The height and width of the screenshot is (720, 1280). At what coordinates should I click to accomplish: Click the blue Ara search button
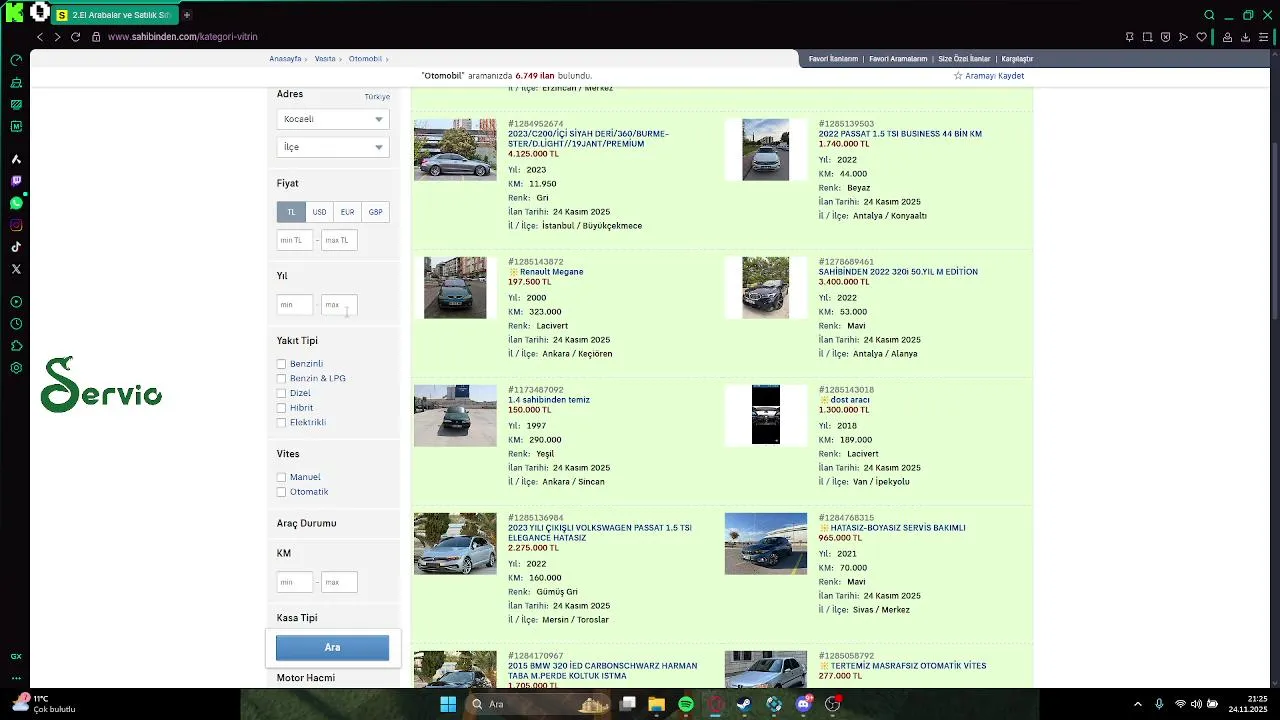pyautogui.click(x=332, y=647)
